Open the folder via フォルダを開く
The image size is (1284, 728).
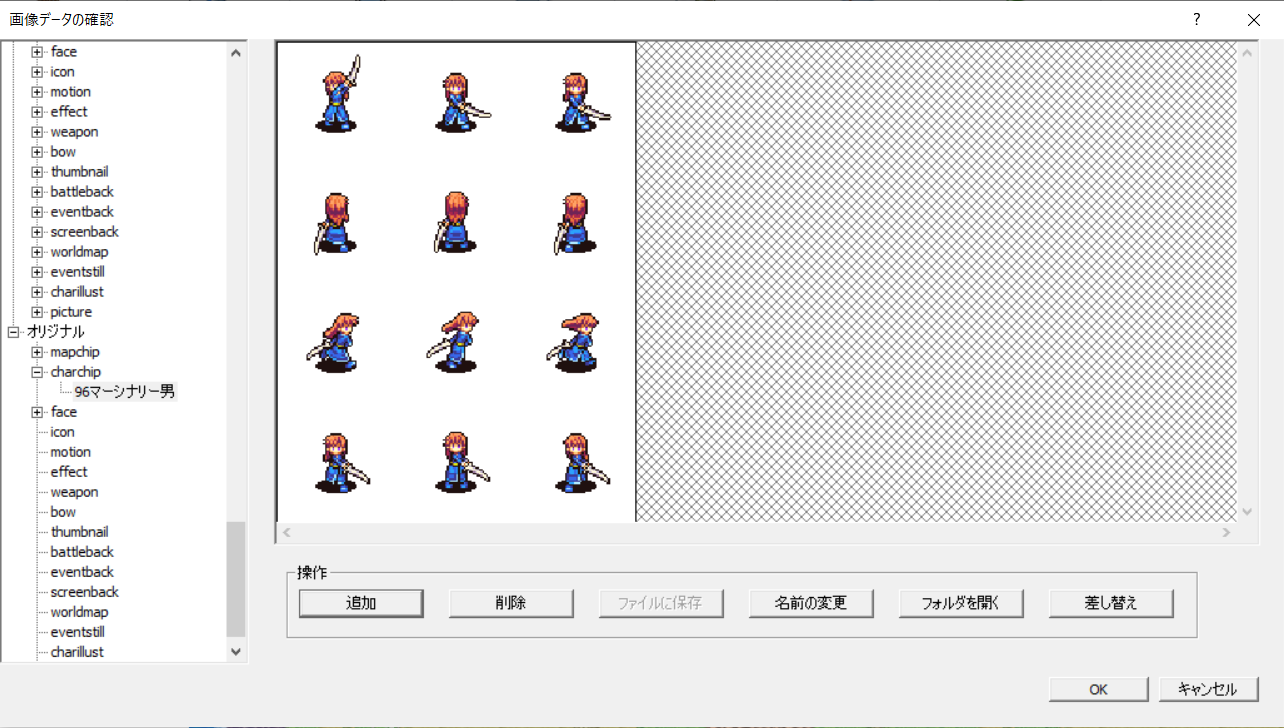click(x=960, y=603)
